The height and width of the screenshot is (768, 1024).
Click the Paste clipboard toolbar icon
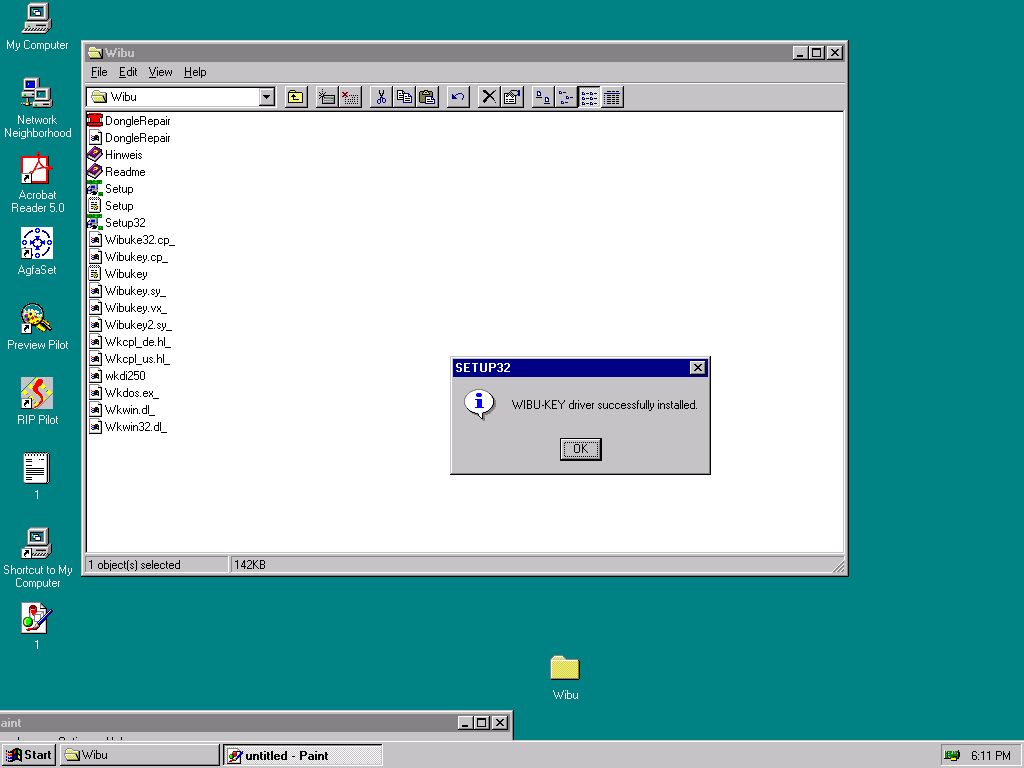[x=428, y=97]
